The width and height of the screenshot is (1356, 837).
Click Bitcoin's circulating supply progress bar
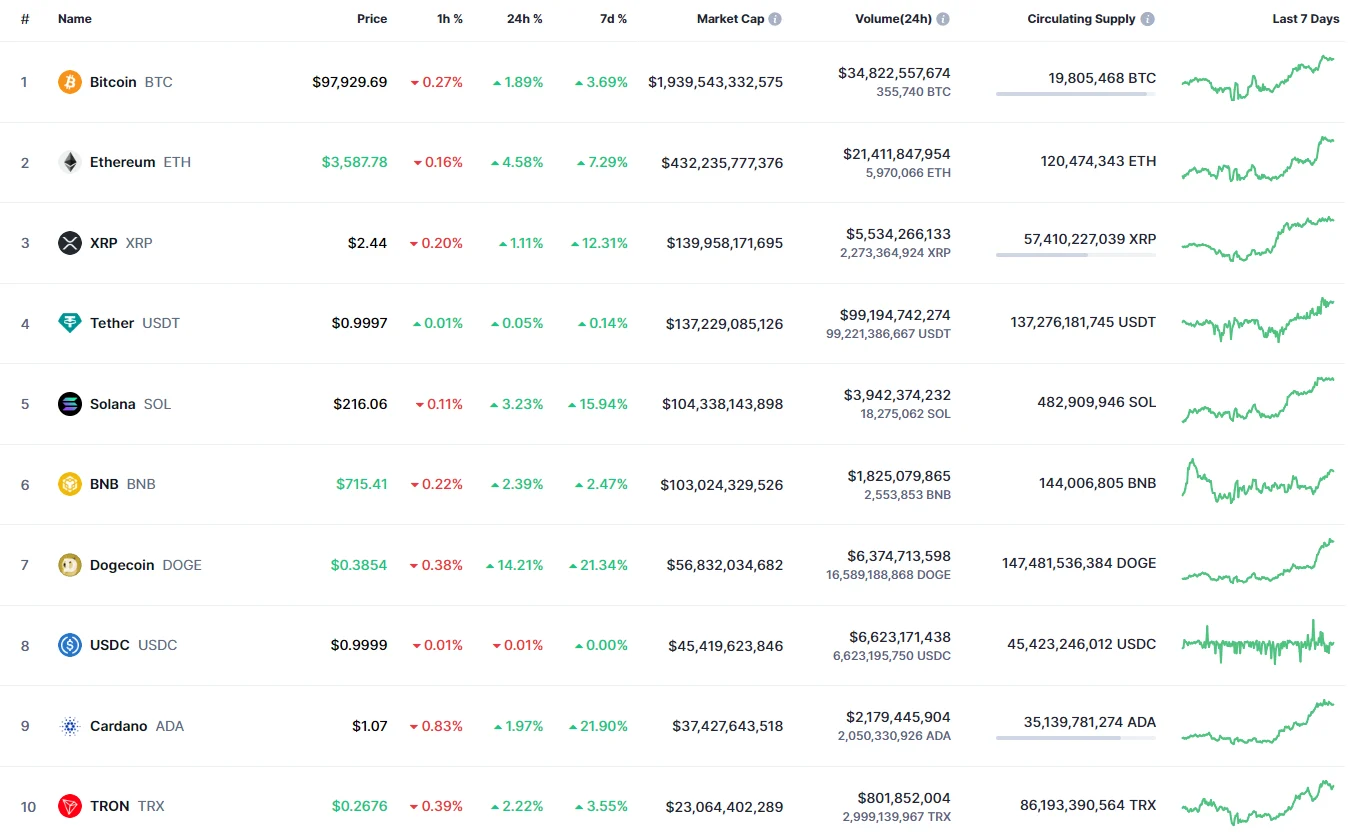1075,94
